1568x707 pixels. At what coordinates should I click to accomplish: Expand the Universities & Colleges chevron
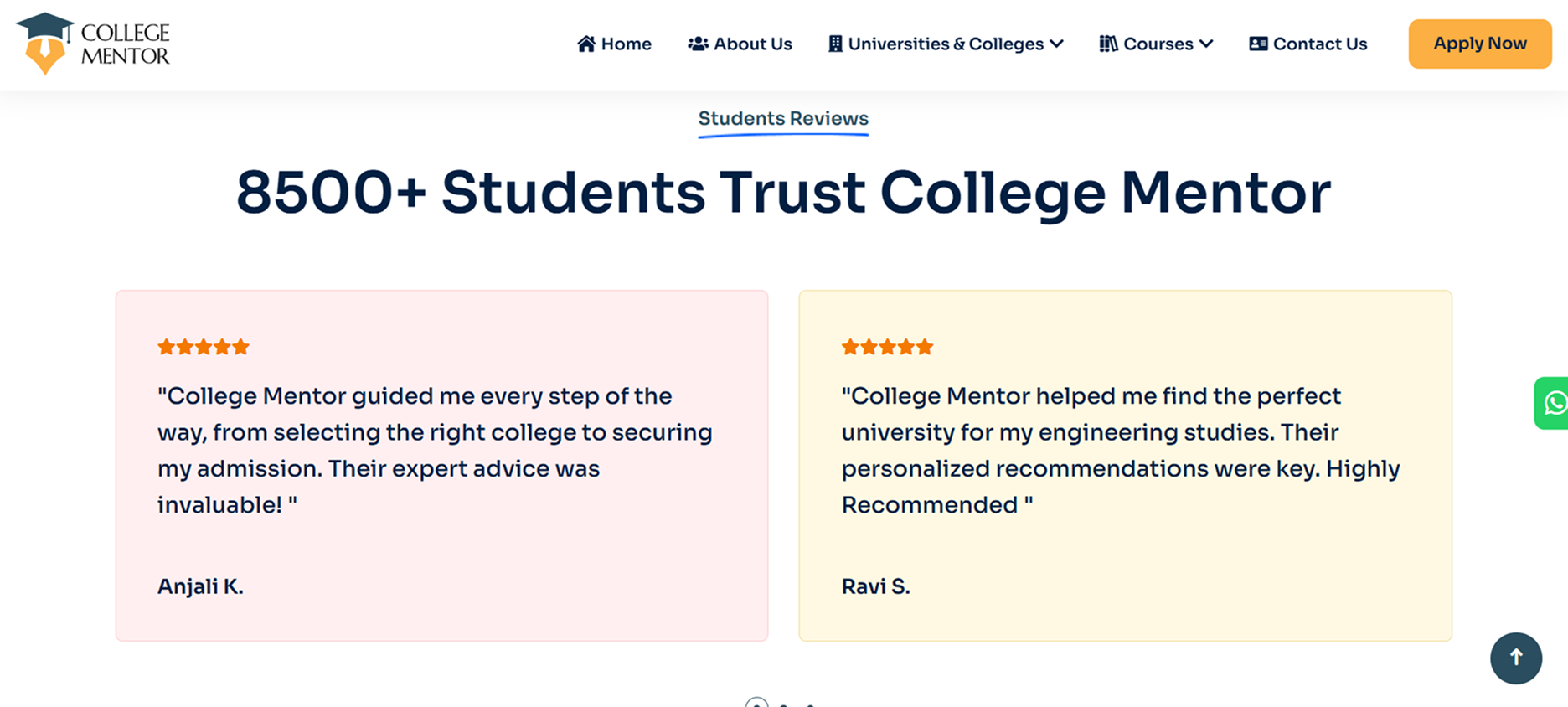click(x=1057, y=44)
